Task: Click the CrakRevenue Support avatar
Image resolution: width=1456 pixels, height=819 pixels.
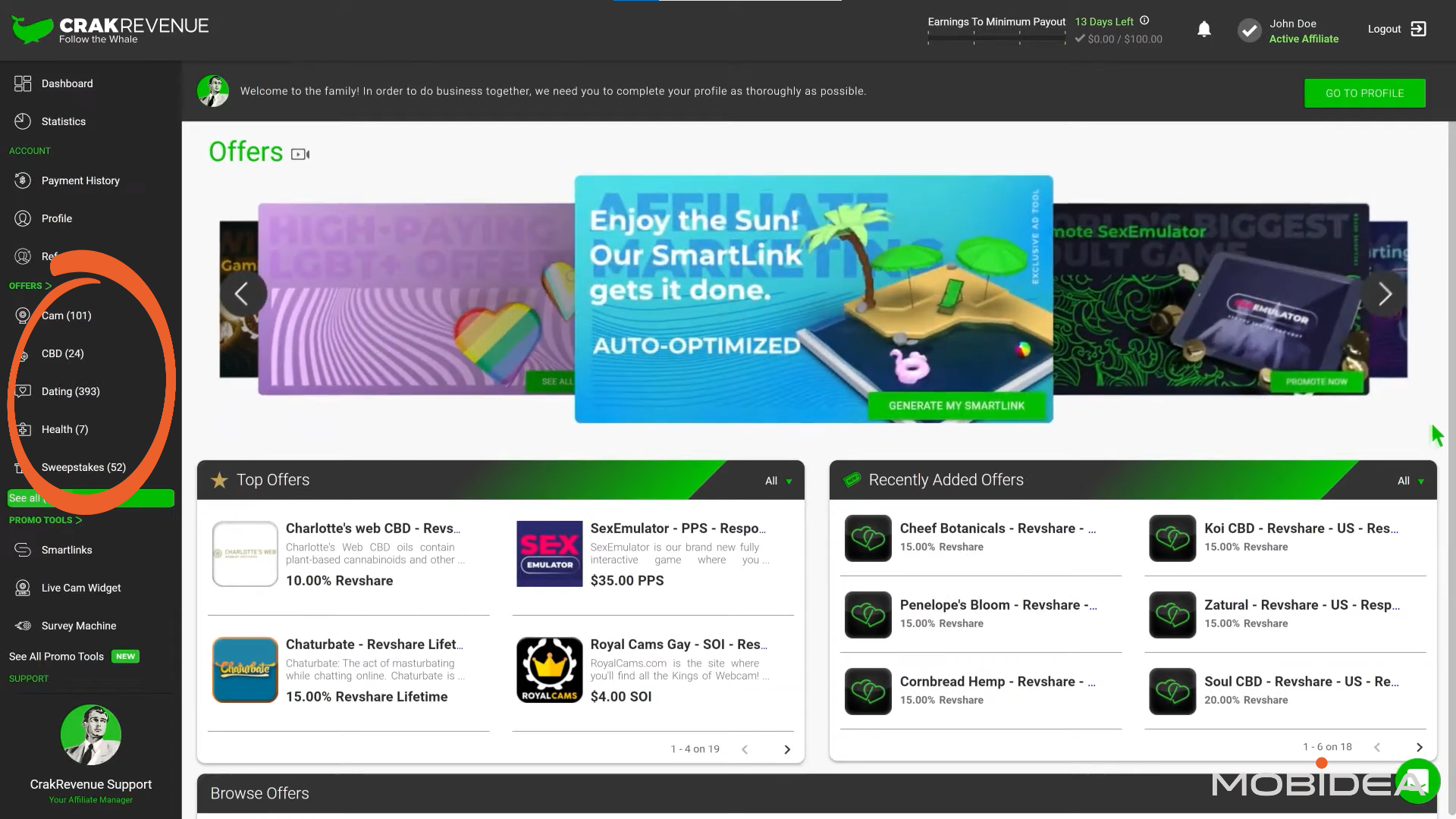Action: tap(91, 735)
